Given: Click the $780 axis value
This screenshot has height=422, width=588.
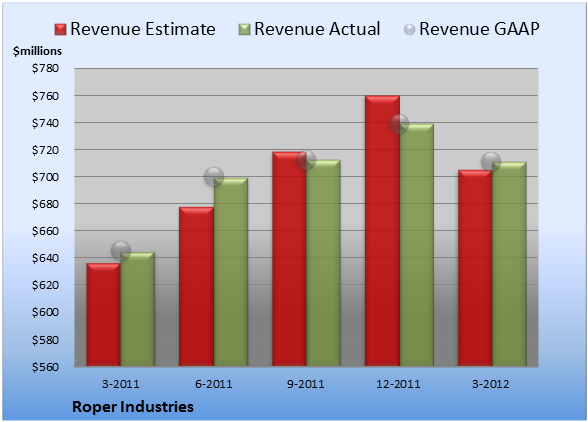Looking at the screenshot, I should point(45,68).
